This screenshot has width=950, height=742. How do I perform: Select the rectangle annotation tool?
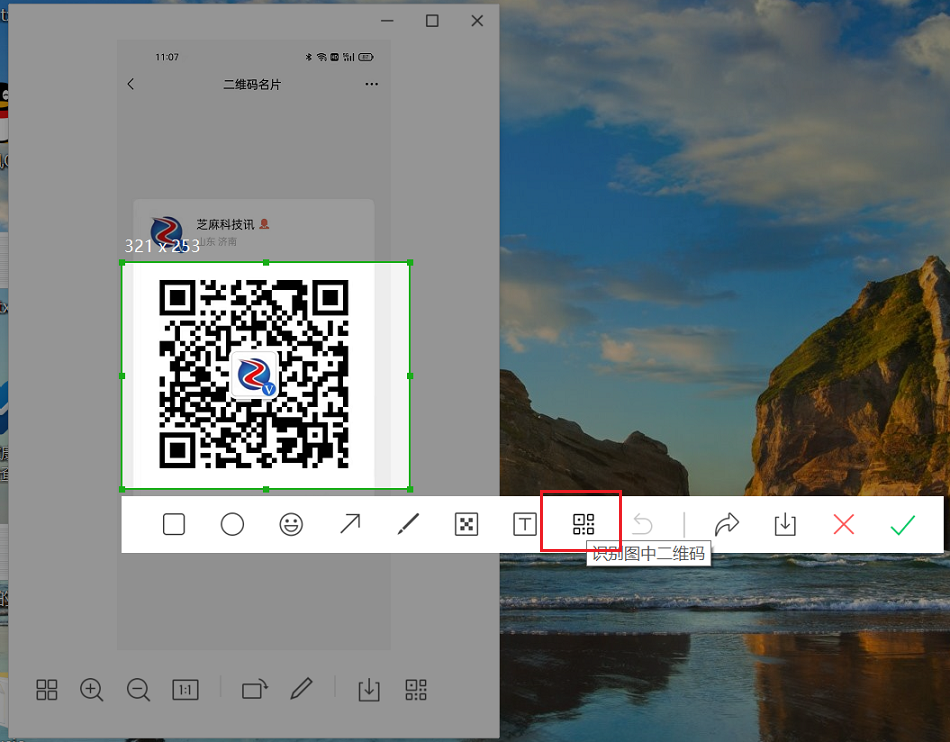click(174, 524)
